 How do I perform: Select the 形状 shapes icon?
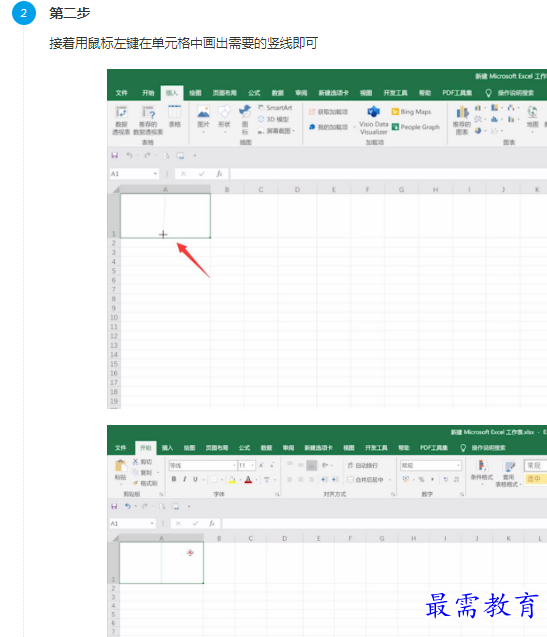click(224, 116)
